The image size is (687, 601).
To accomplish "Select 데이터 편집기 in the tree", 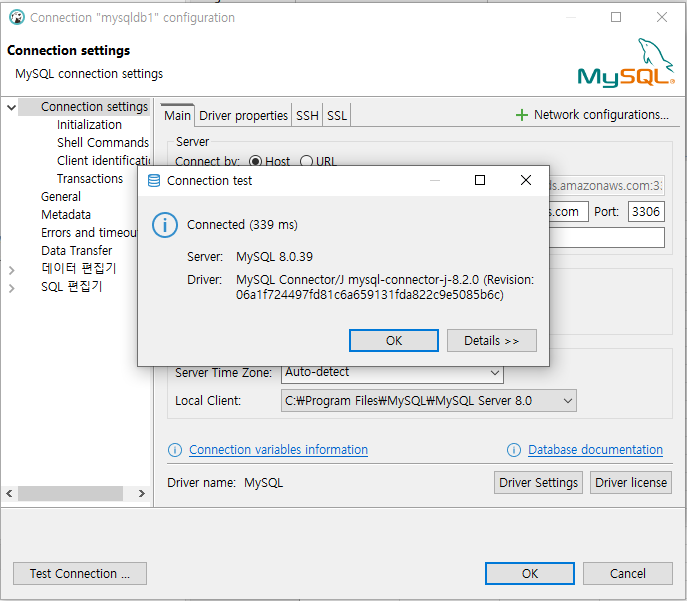I will (78, 269).
